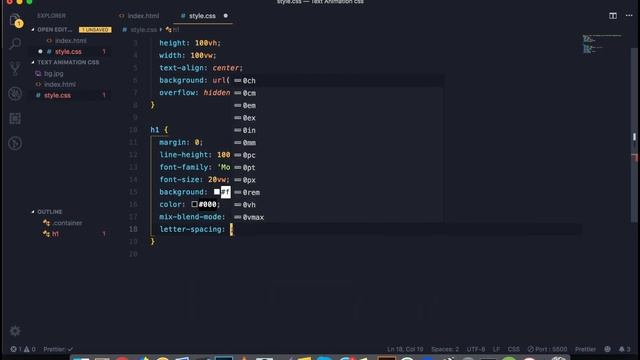Click the h1 breadcrumb segment

point(173,30)
